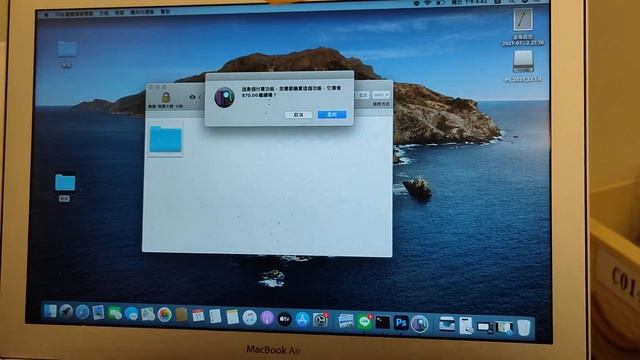Click the blue confirm button in dialog
The width and height of the screenshot is (640, 360).
click(x=332, y=115)
